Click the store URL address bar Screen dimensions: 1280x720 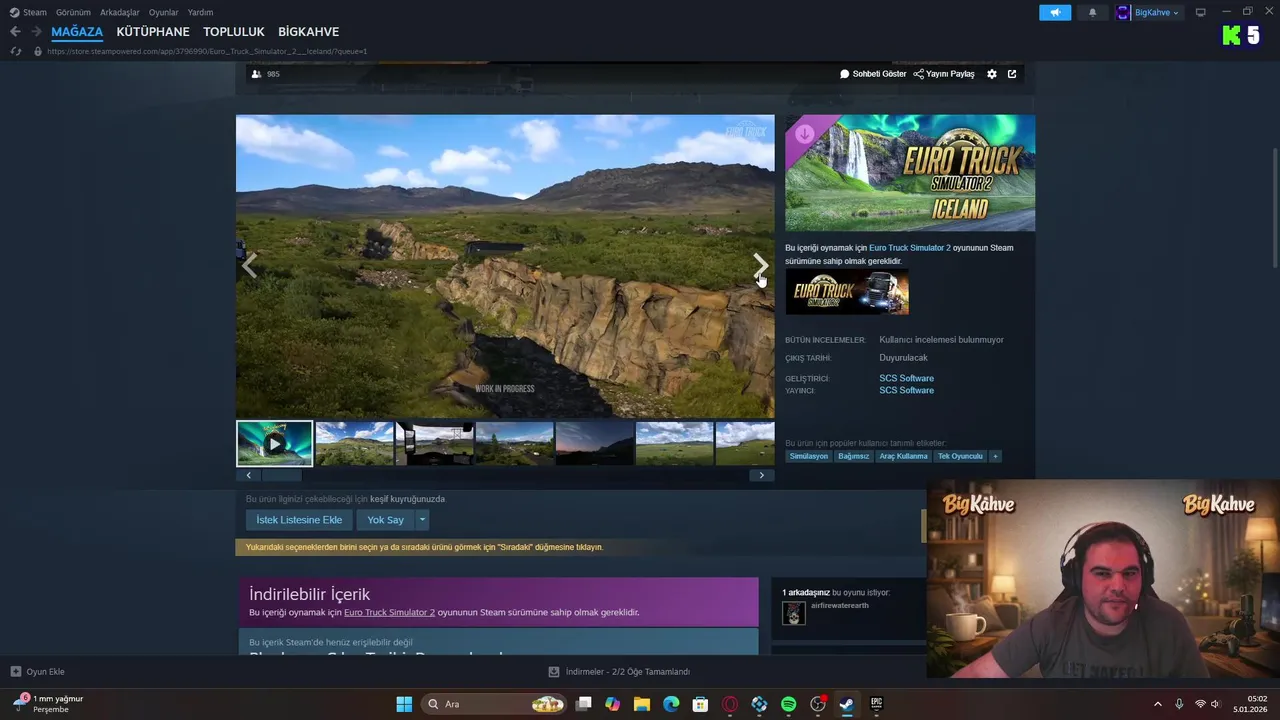coord(207,51)
